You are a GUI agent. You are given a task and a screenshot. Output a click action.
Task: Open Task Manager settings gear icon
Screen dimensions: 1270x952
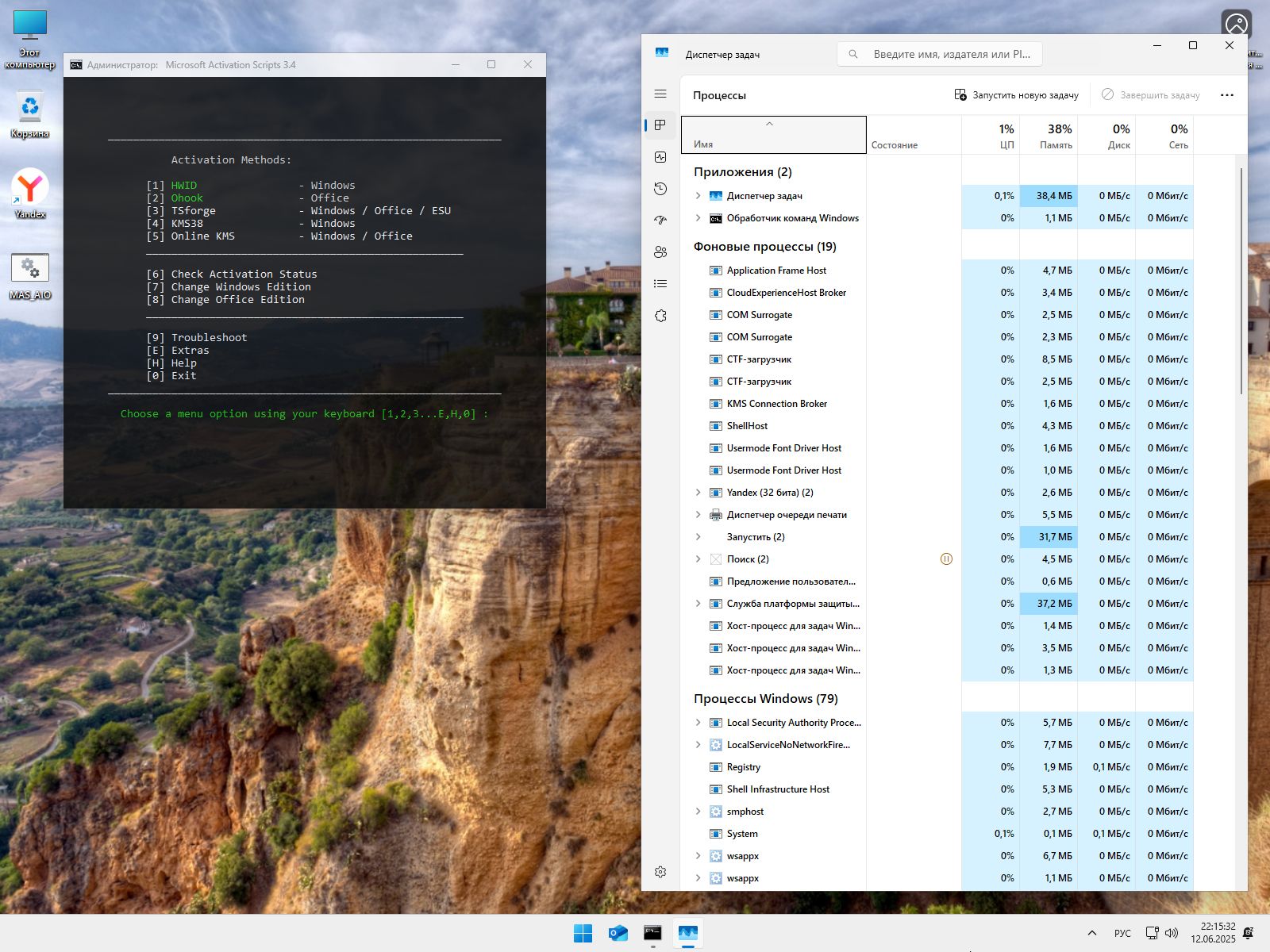tap(660, 872)
